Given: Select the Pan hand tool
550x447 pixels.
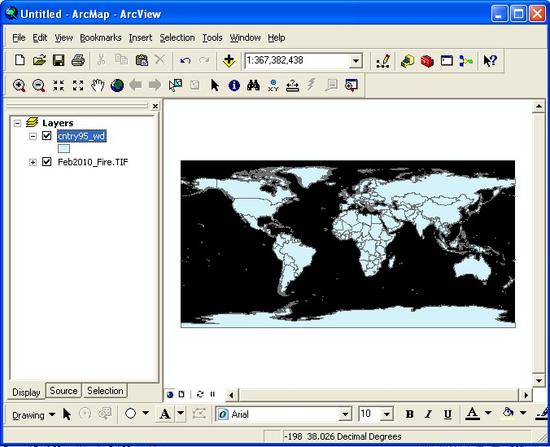Looking at the screenshot, I should tap(98, 85).
